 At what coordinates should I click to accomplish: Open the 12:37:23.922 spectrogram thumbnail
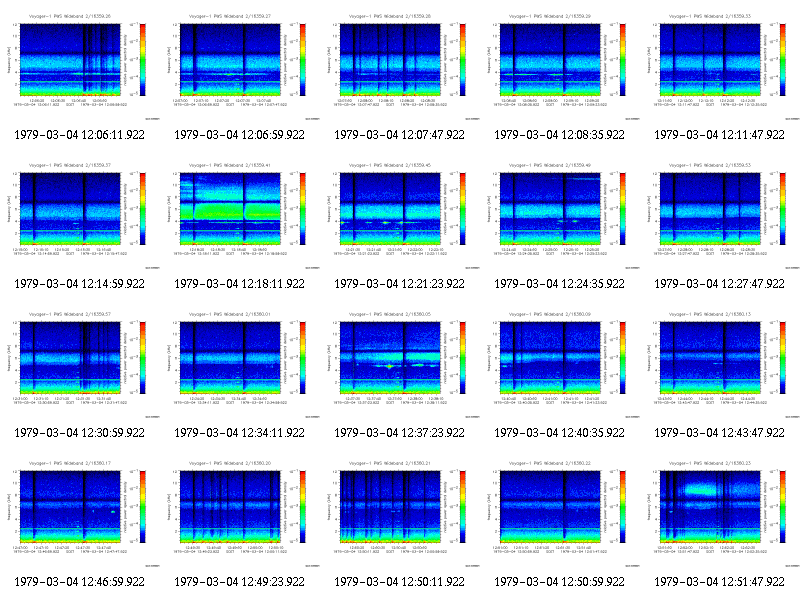pos(400,365)
